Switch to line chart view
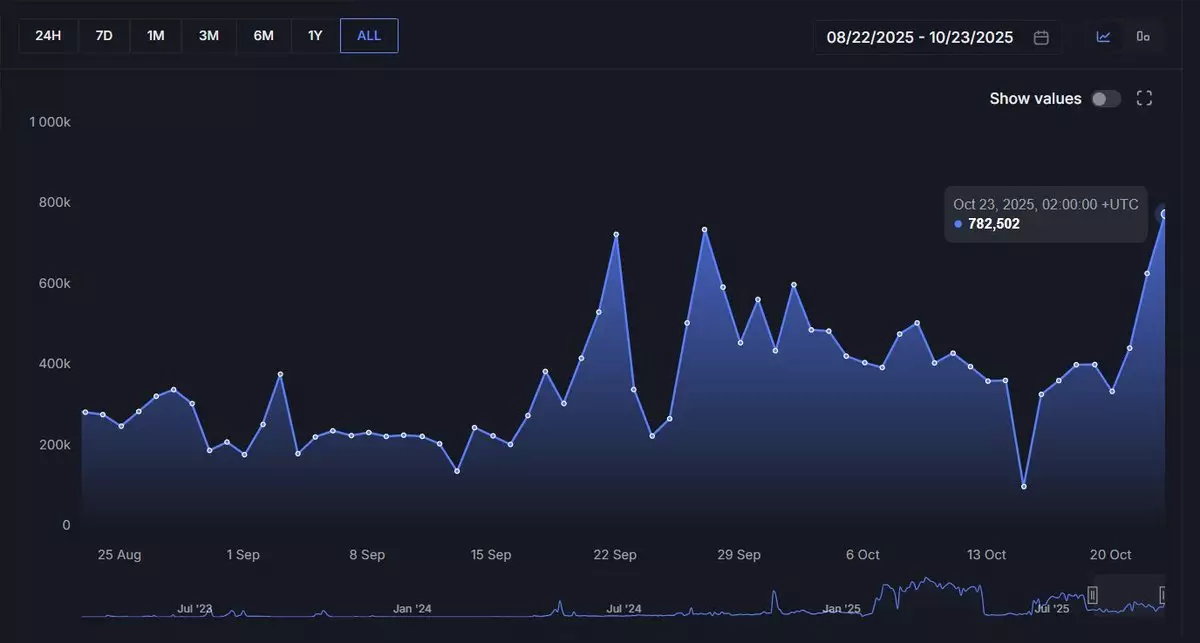The height and width of the screenshot is (643, 1200). tap(1104, 37)
